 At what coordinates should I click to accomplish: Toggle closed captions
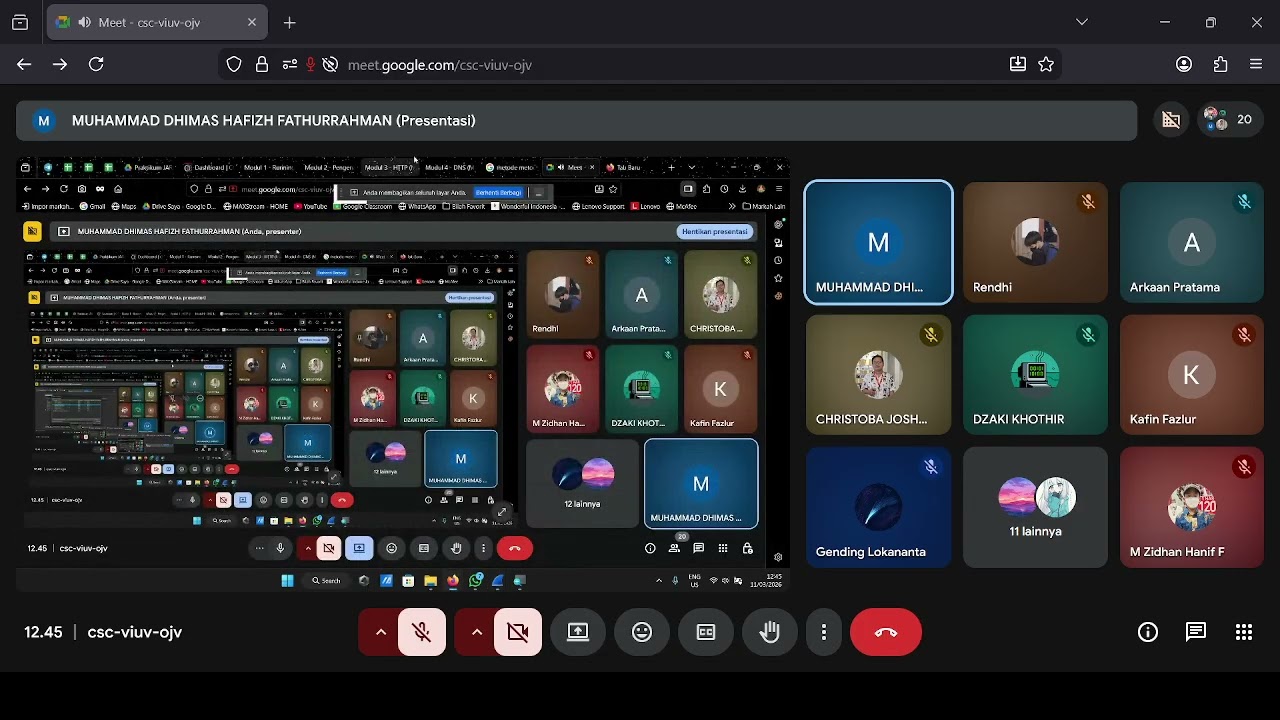pos(706,632)
